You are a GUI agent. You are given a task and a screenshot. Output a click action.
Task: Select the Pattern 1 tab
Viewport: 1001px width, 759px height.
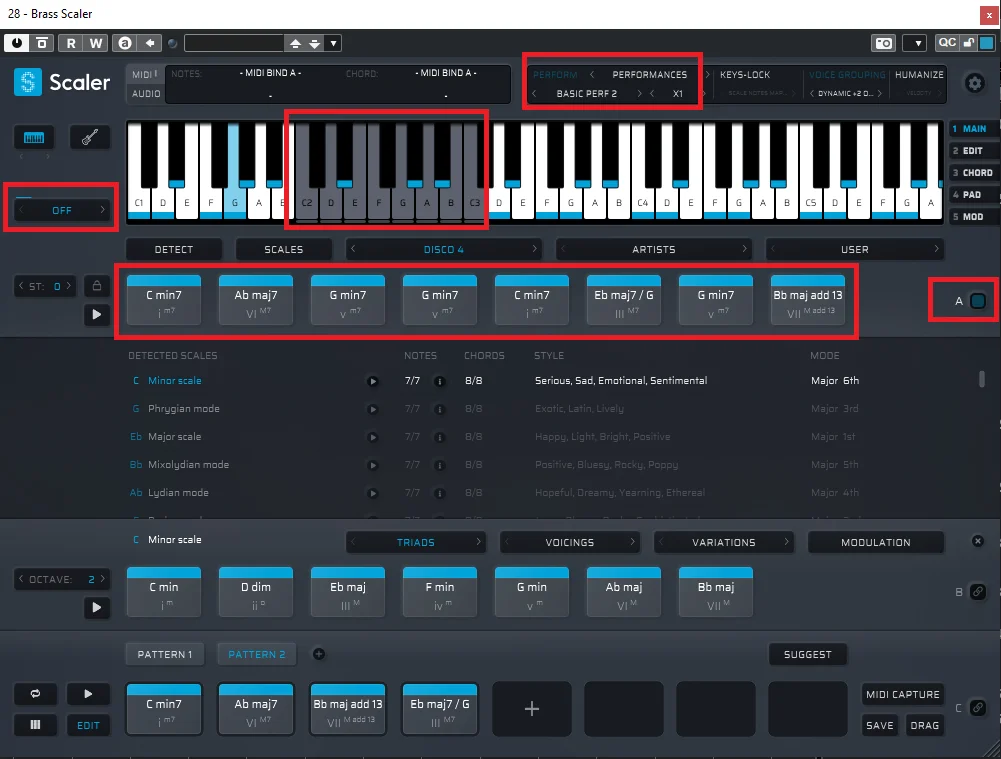pos(165,654)
